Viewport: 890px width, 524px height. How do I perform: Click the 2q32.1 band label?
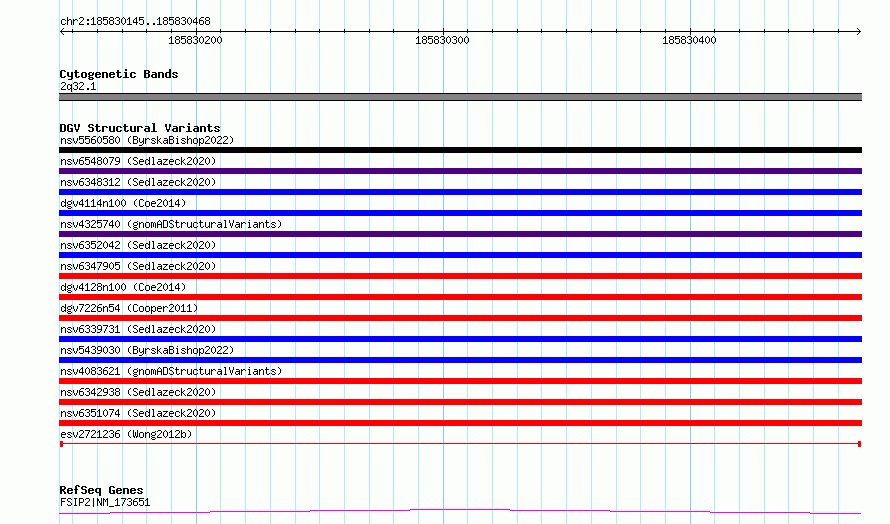click(x=78, y=86)
